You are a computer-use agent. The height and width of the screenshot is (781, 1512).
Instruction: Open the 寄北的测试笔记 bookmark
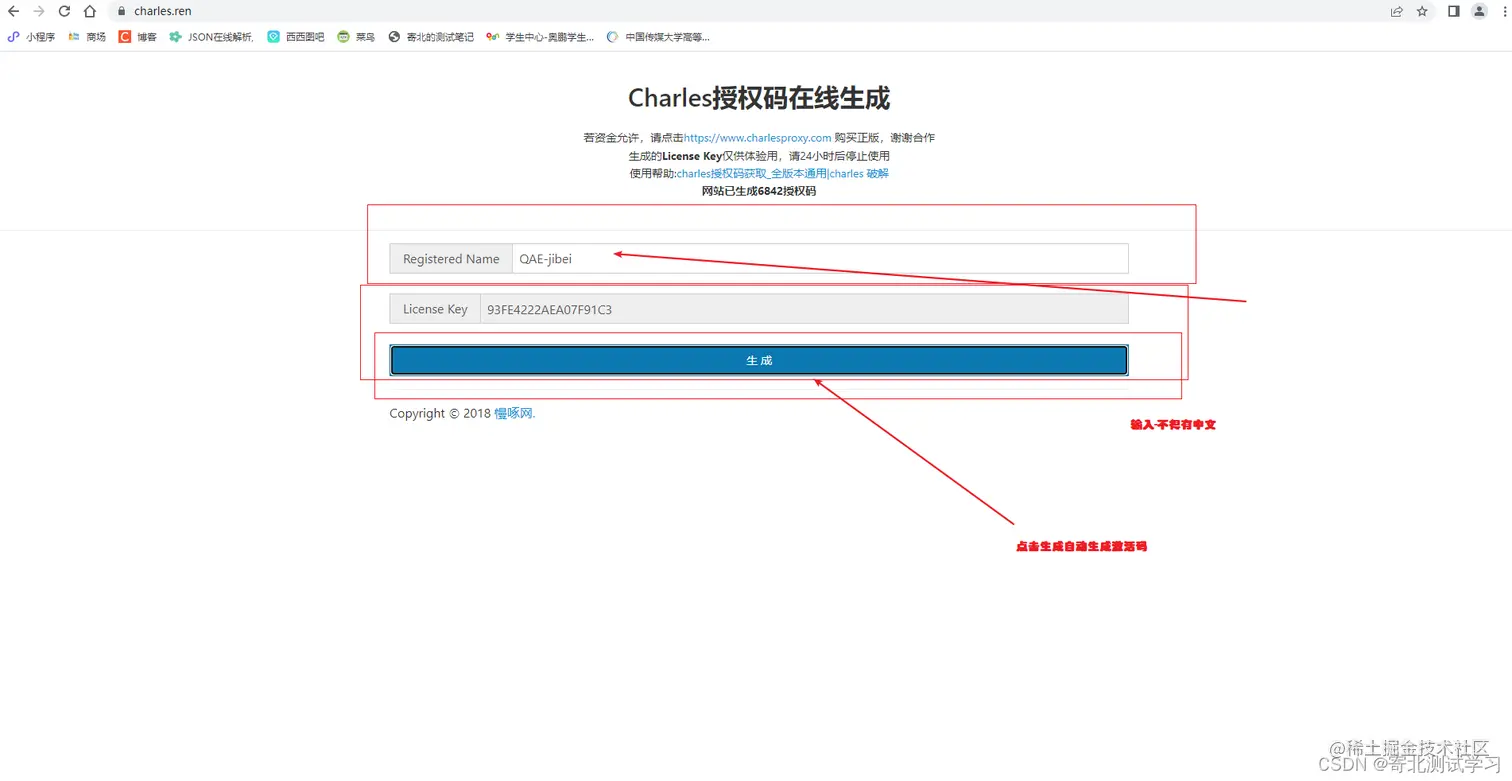pyautogui.click(x=431, y=37)
